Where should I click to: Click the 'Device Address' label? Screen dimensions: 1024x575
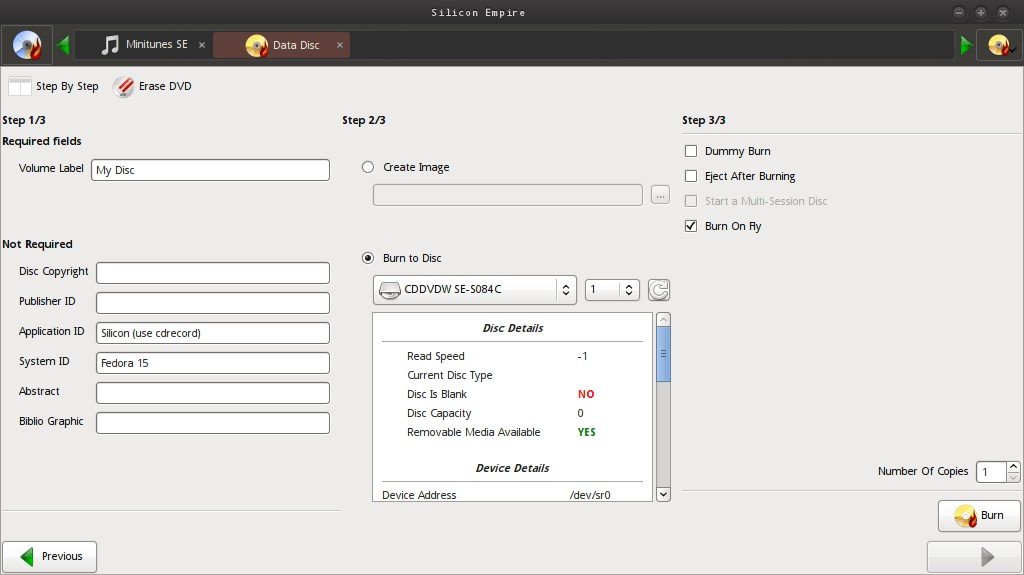point(419,495)
